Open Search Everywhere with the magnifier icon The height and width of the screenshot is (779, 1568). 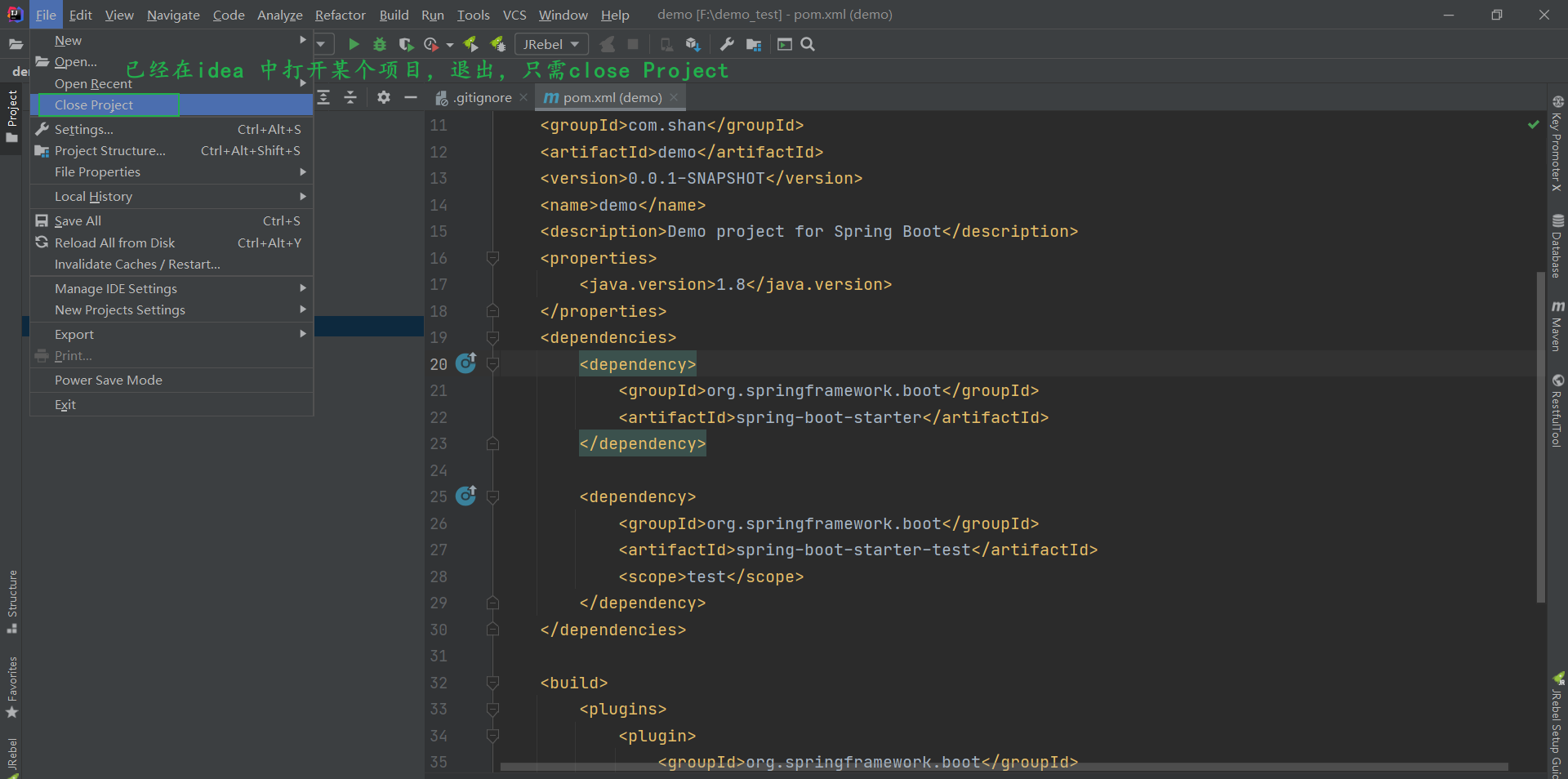pyautogui.click(x=808, y=44)
